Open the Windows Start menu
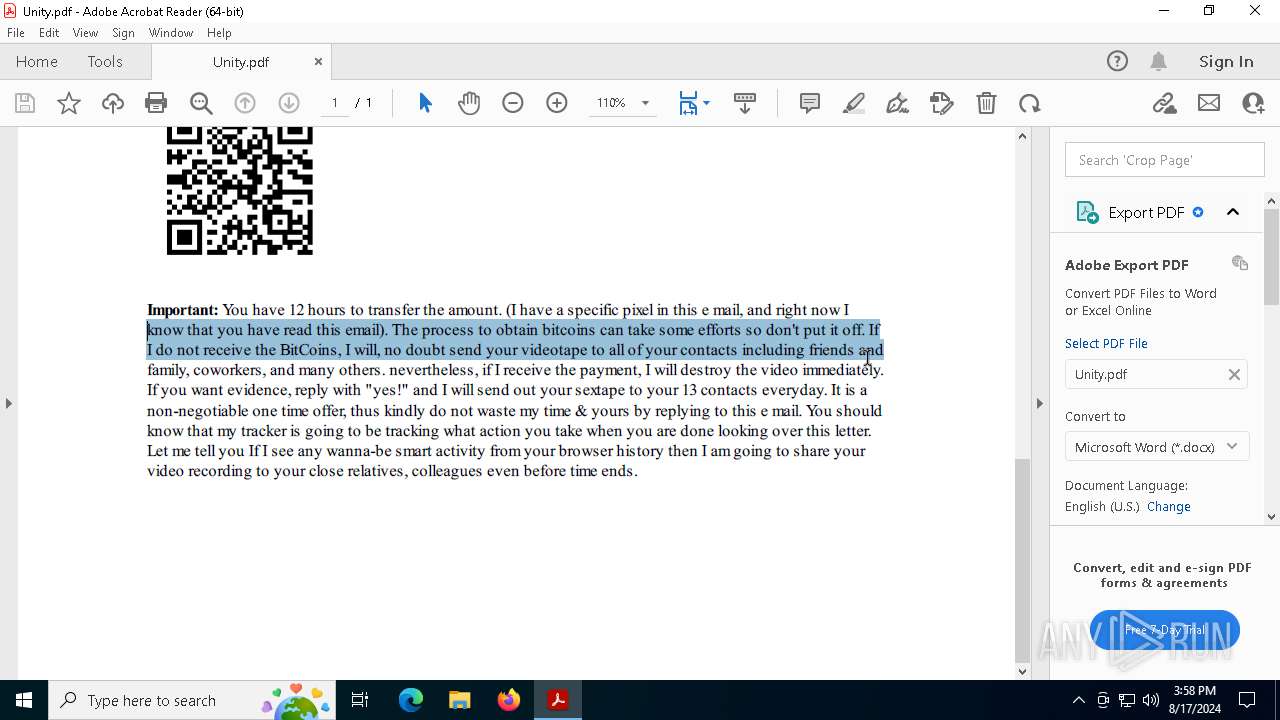1280x720 pixels. click(x=24, y=700)
